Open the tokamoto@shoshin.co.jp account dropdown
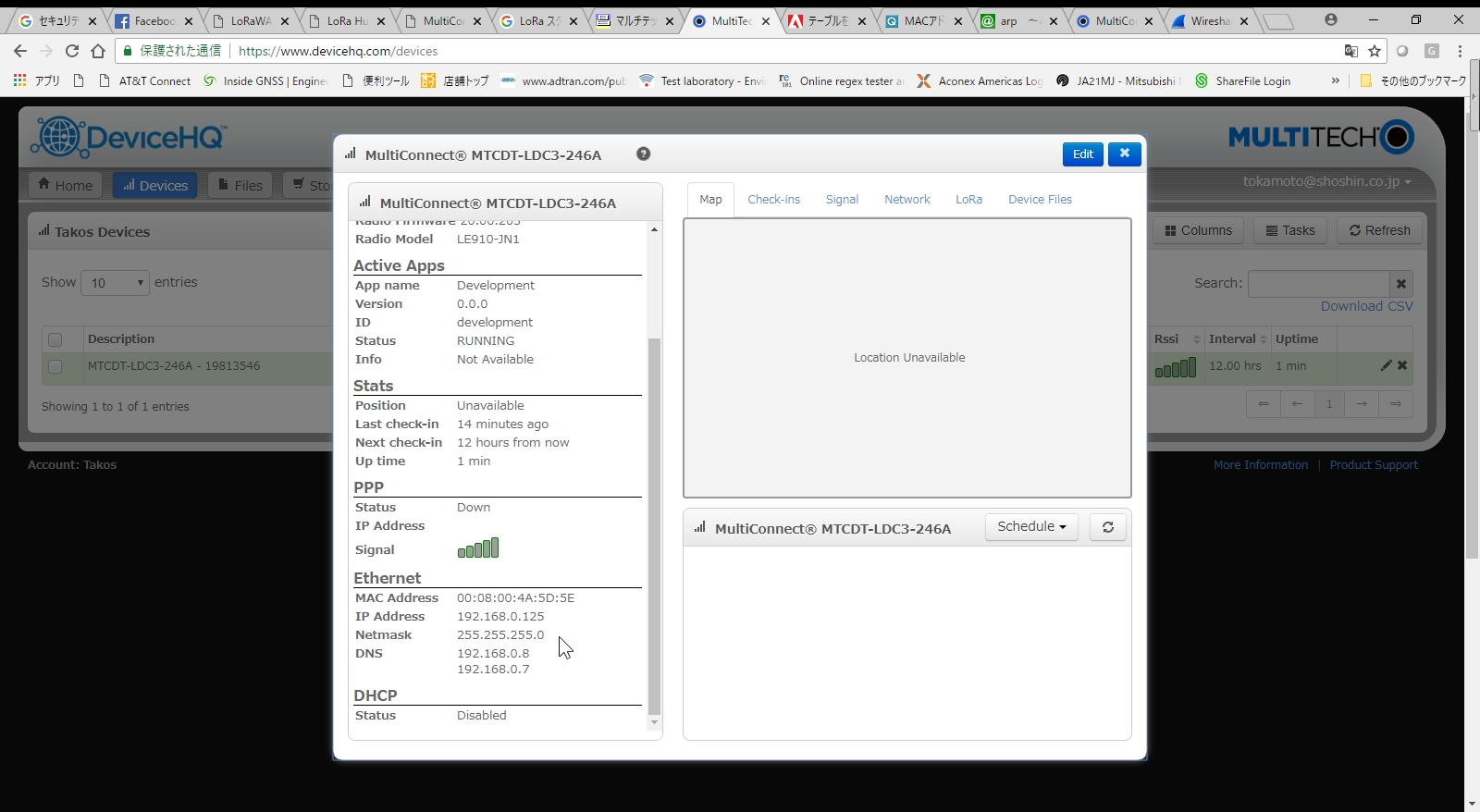Screen dimensions: 1480x812 click(1326, 181)
